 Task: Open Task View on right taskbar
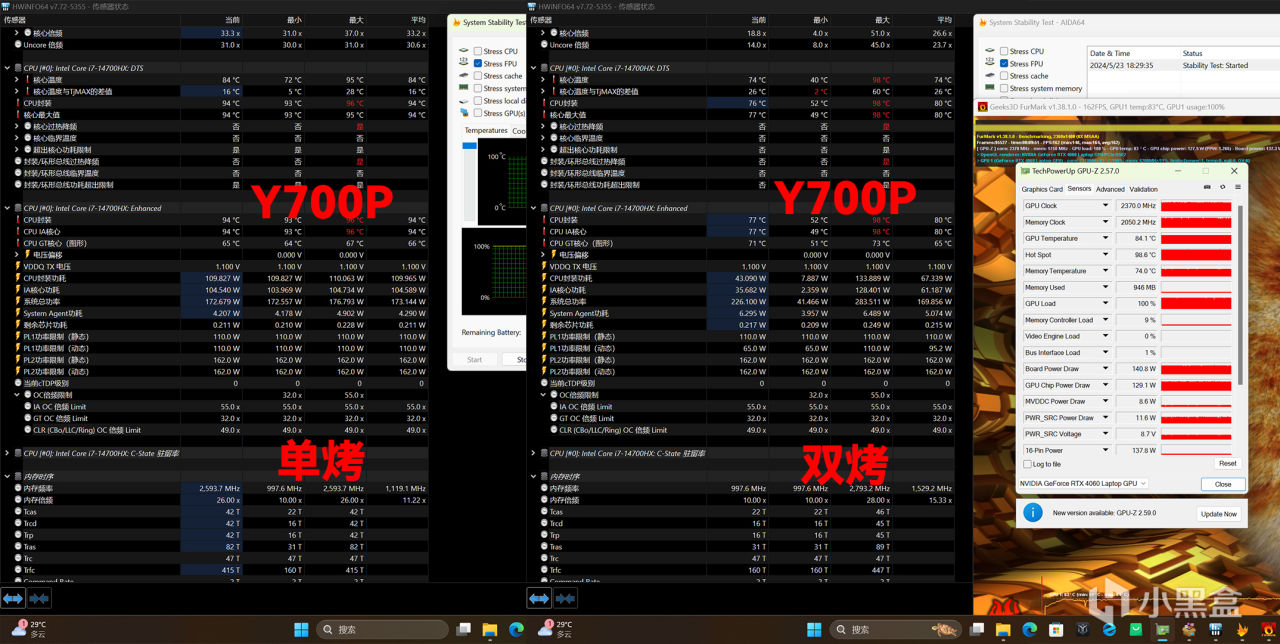978,629
